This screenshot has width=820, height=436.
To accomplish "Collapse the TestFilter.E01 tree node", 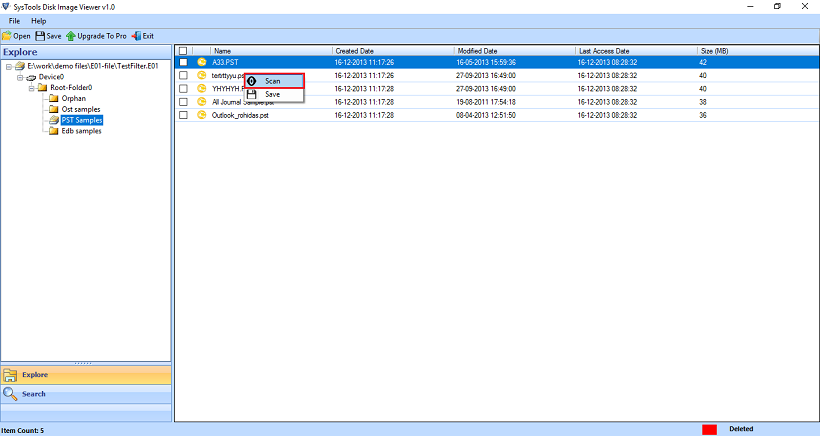I will point(9,66).
